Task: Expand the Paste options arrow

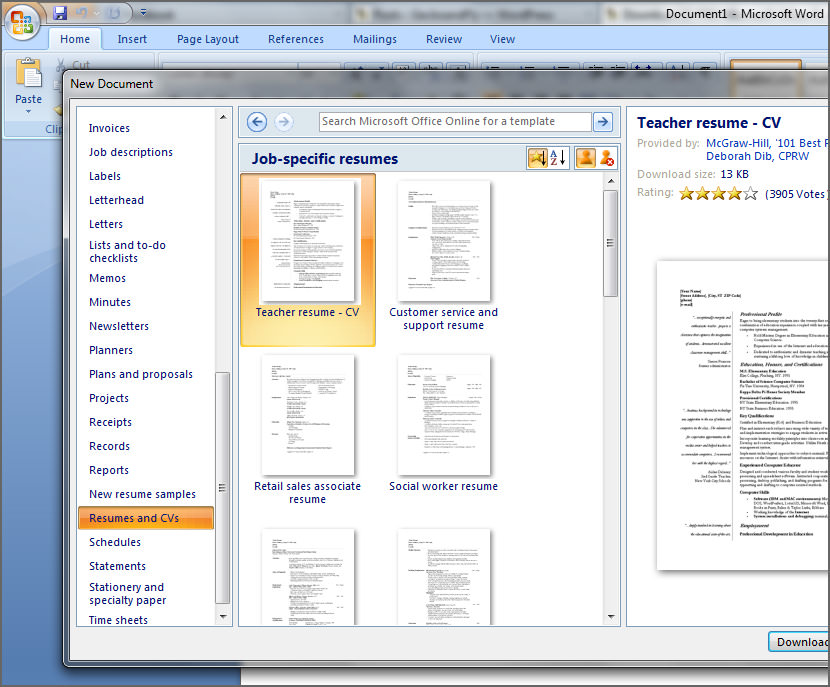Action: [29, 112]
